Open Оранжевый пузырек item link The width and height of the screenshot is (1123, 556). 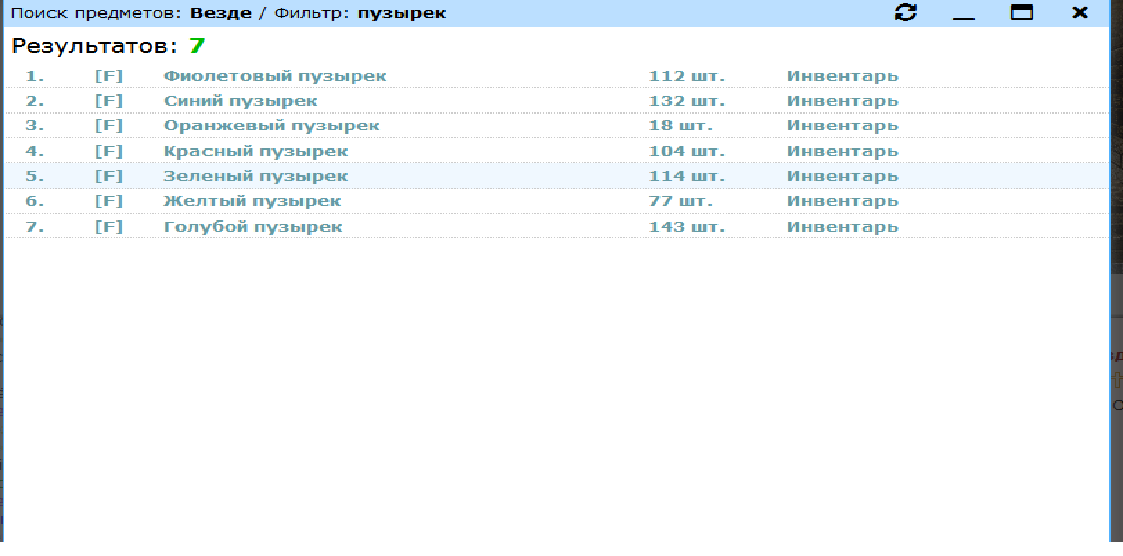271,126
